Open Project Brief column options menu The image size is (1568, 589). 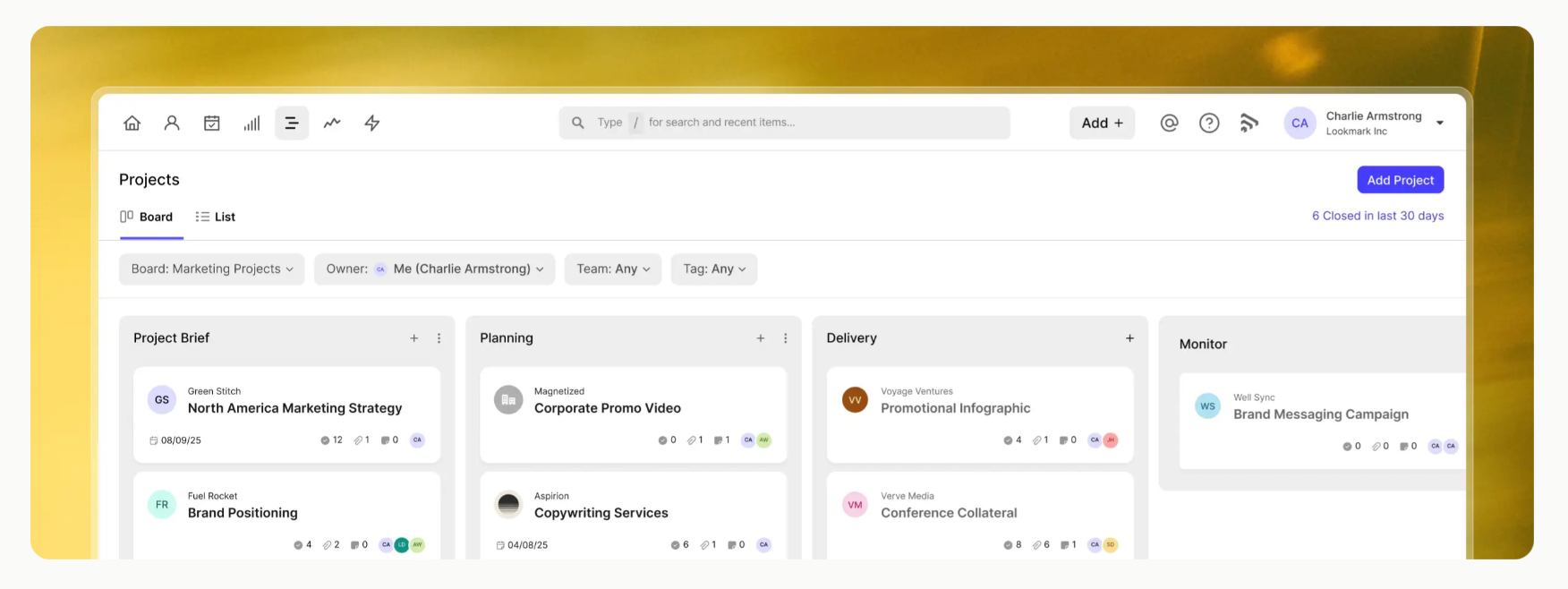439,338
